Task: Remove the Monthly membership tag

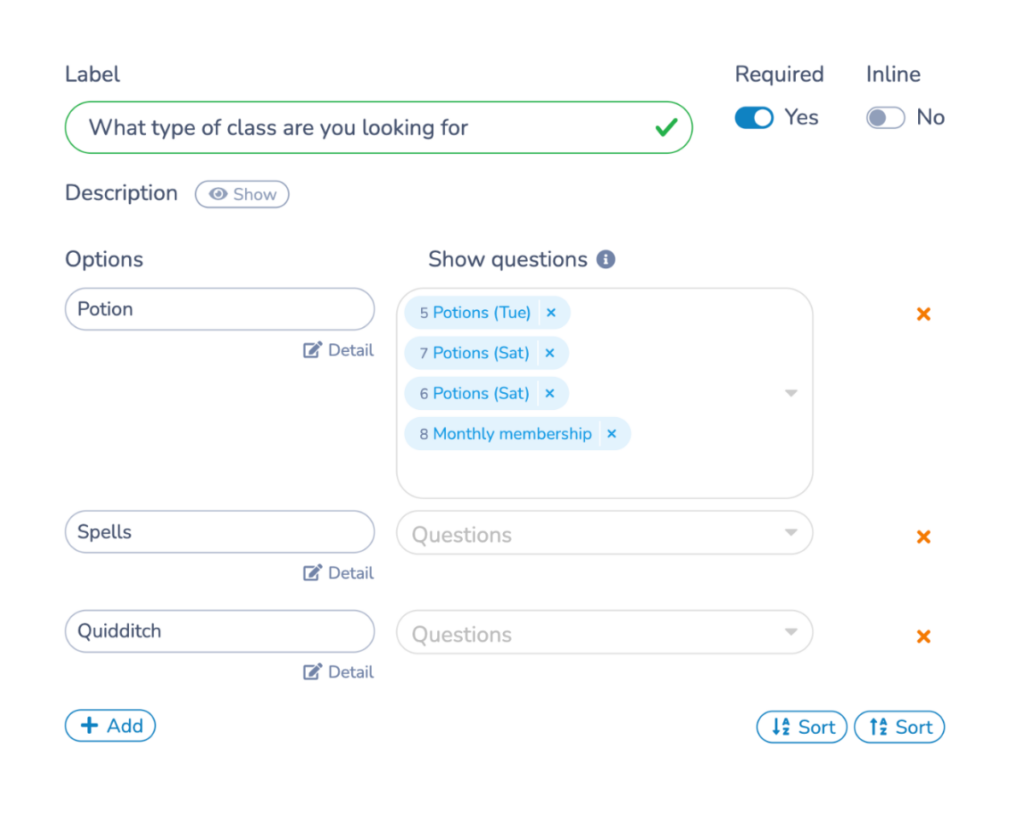Action: point(612,434)
